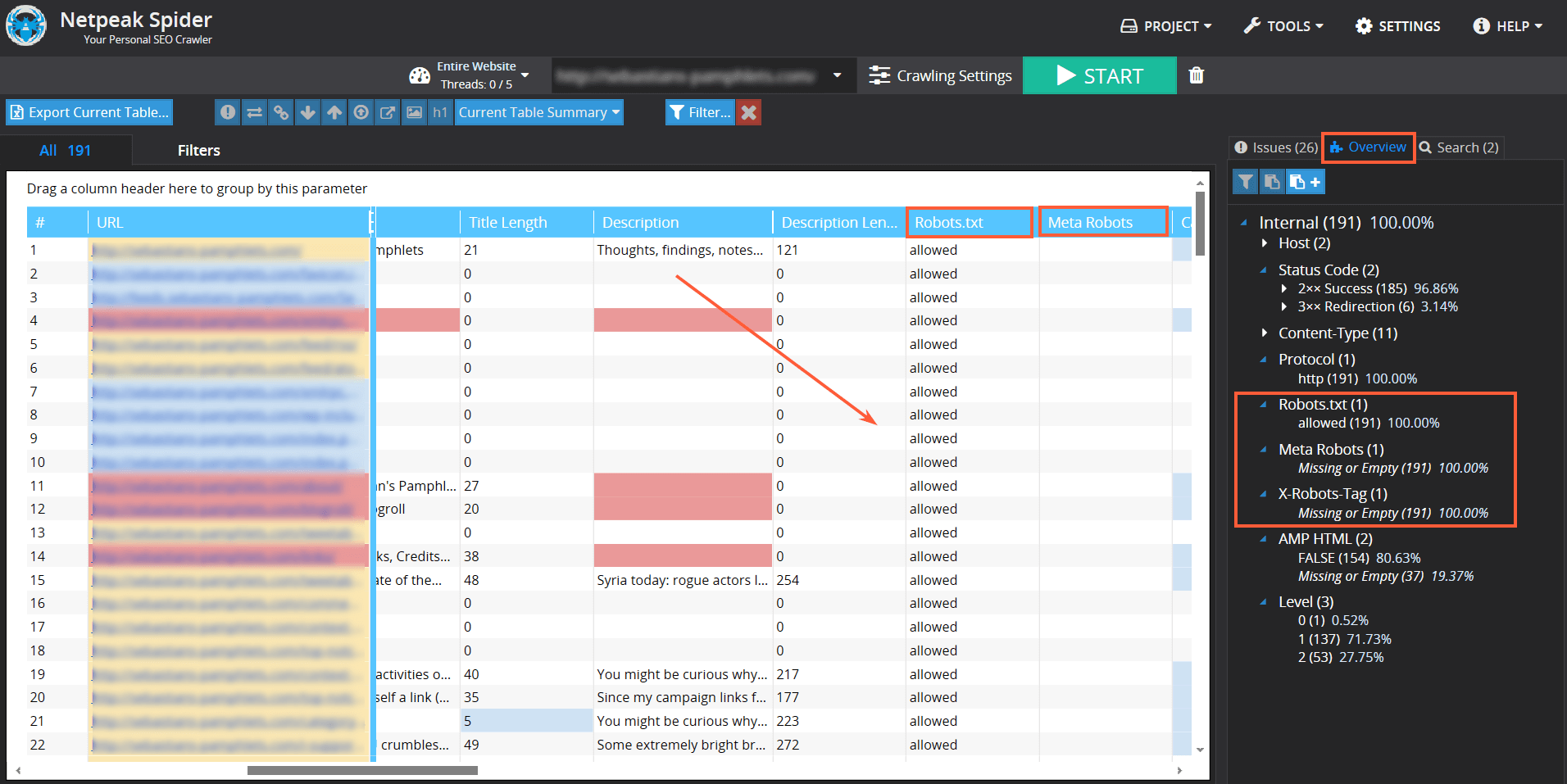
Task: Click the h1 headings toolbar icon
Action: pyautogui.click(x=441, y=112)
